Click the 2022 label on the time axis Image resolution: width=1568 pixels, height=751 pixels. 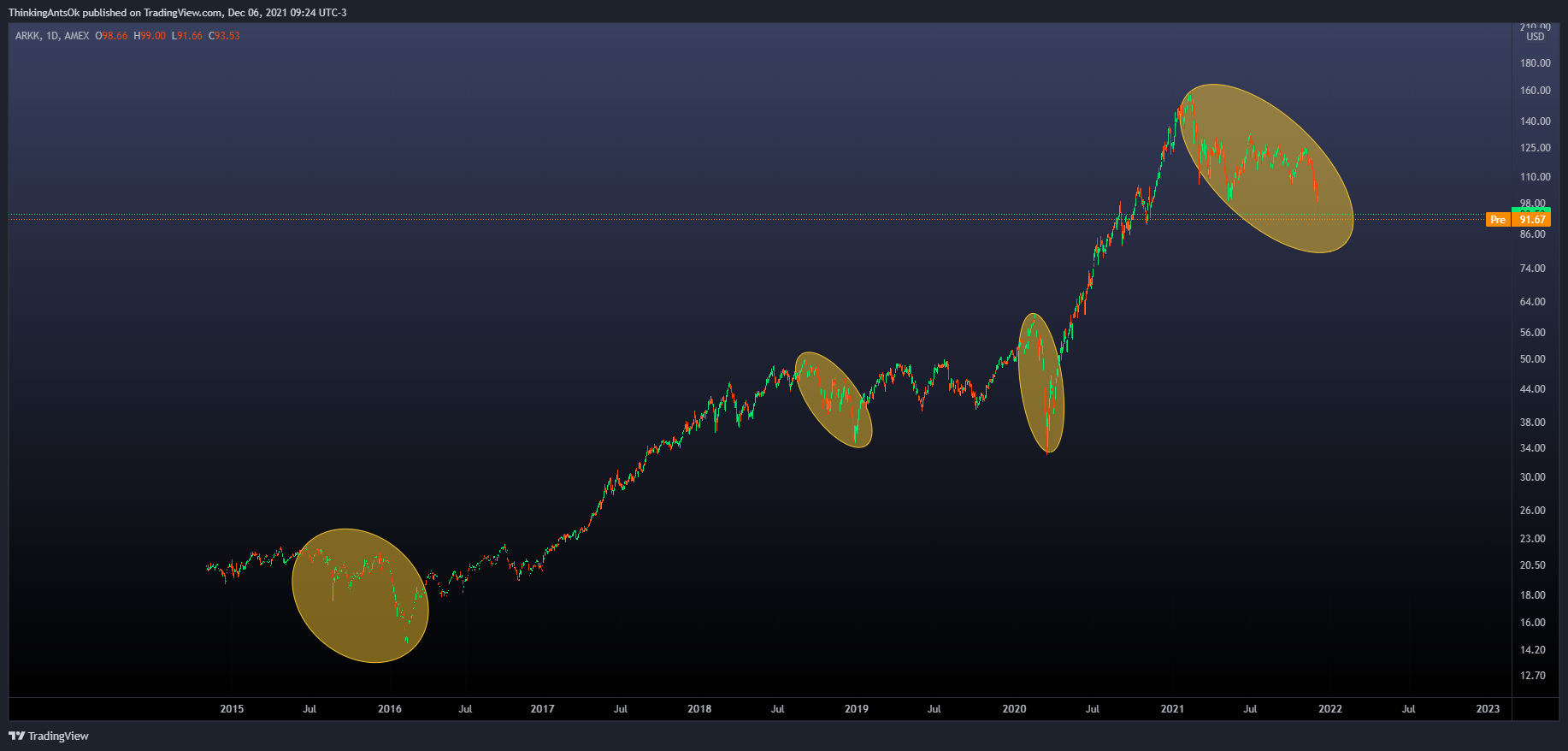(x=1330, y=709)
